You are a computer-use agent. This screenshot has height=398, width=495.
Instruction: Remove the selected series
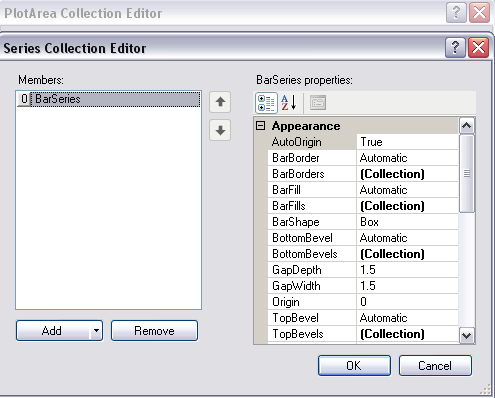(154, 331)
